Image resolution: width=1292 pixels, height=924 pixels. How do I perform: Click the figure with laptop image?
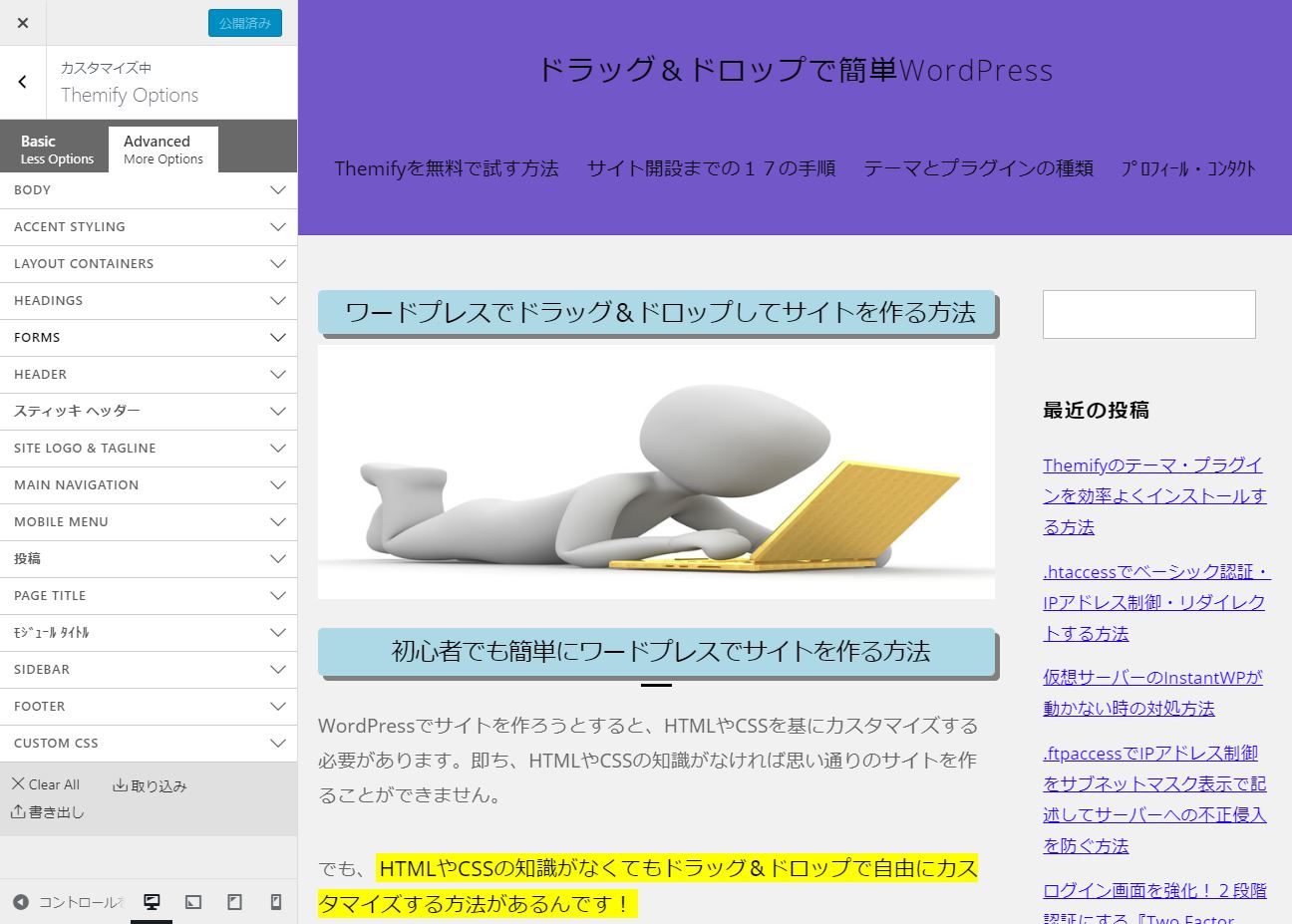click(656, 471)
